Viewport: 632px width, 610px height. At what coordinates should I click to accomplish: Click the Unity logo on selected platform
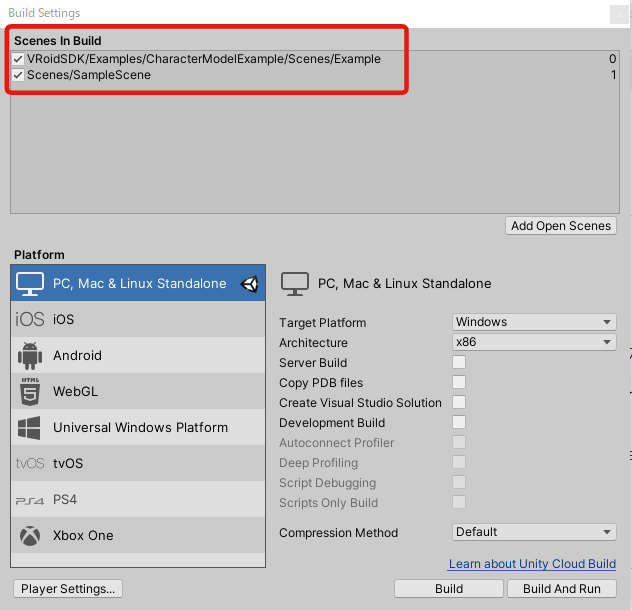(249, 284)
